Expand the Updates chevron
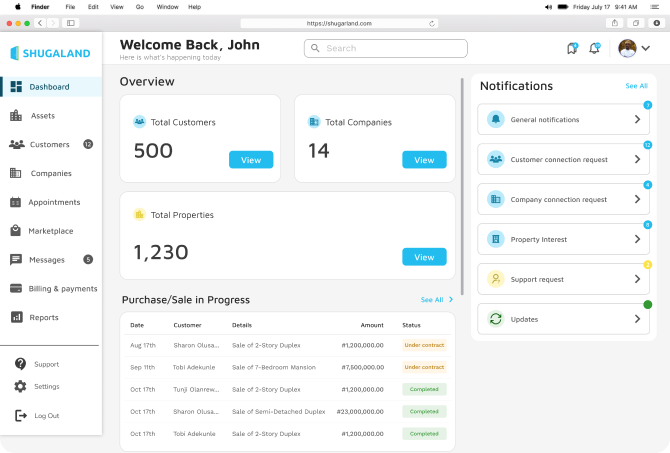This screenshot has width=670, height=453. [637, 319]
